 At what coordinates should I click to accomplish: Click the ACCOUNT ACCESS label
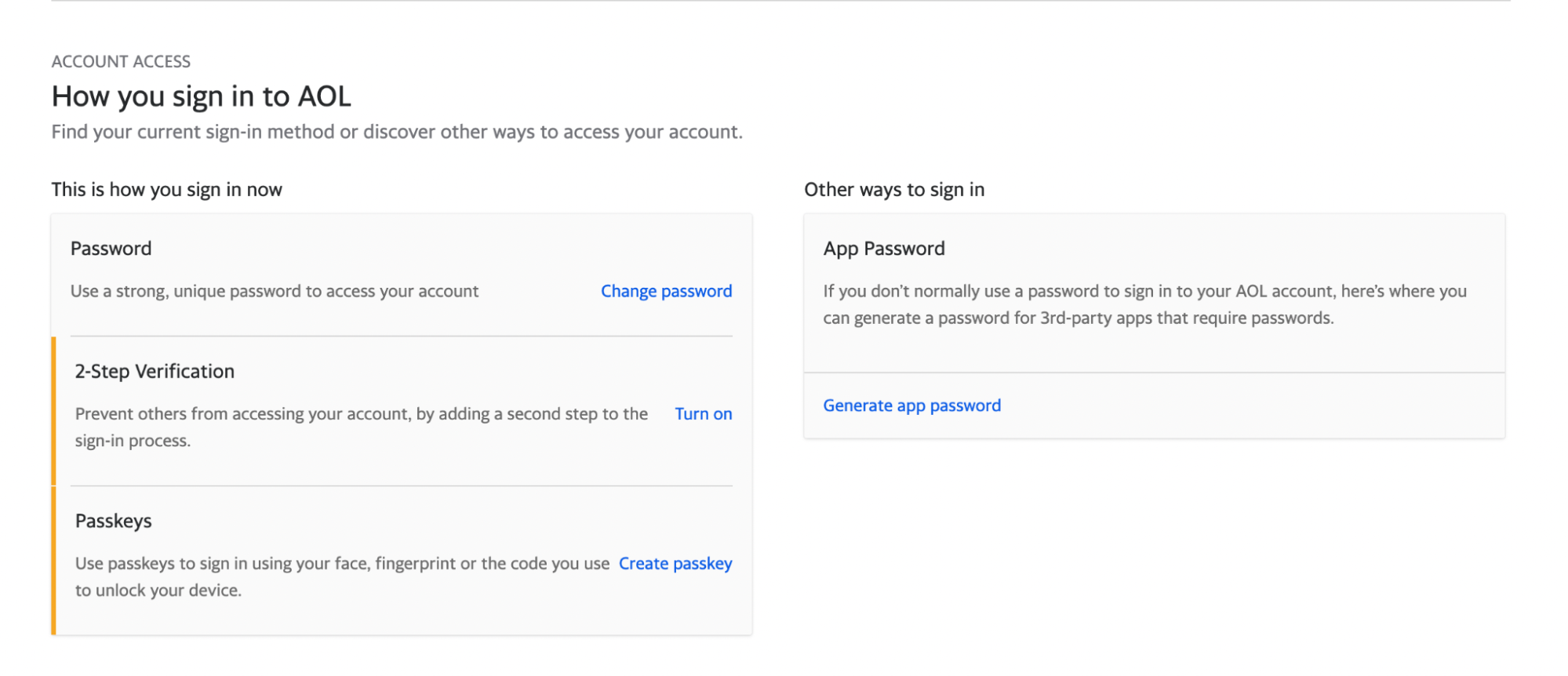point(121,61)
